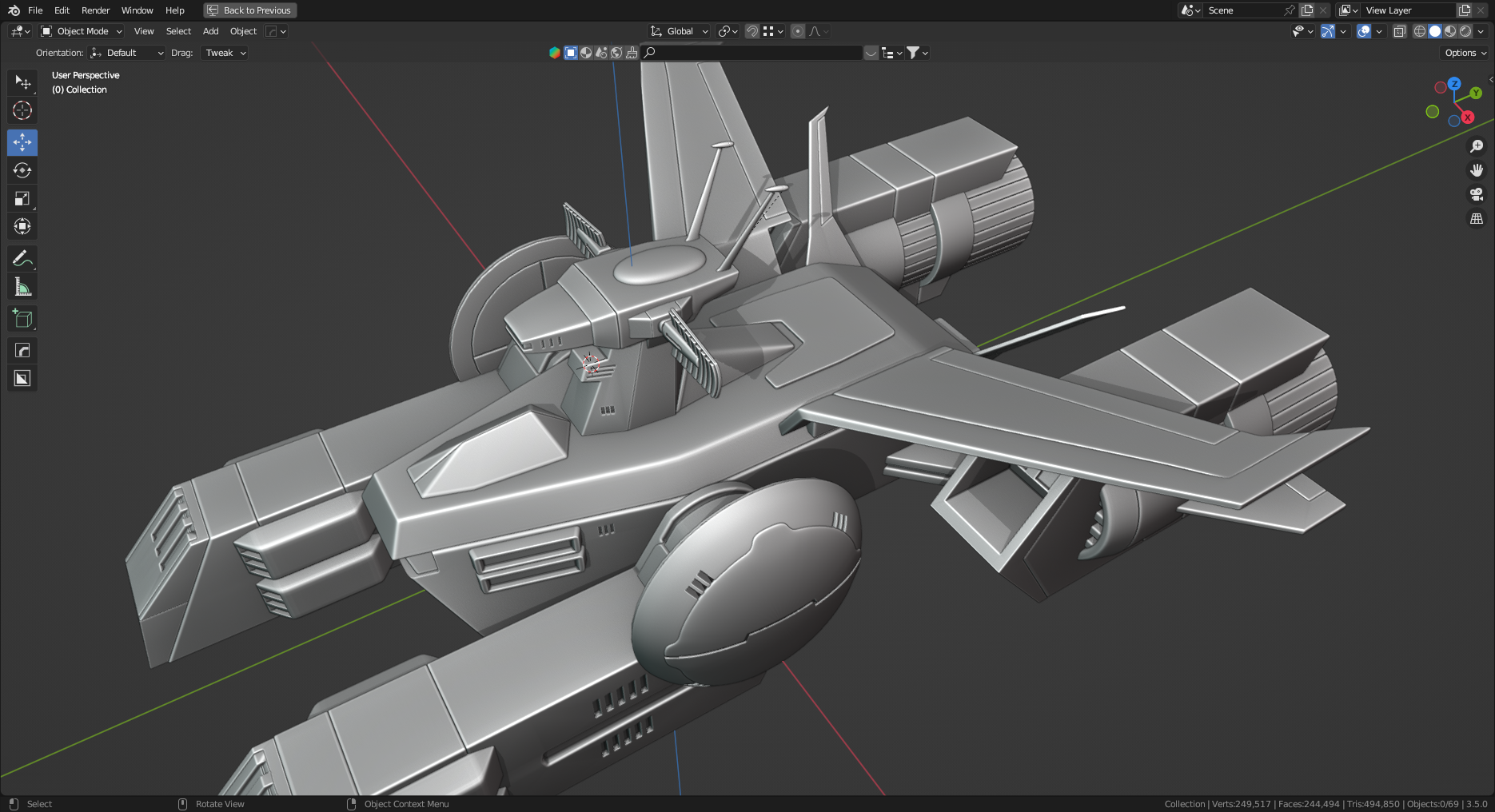Screen dimensions: 1495x812
Task: Open the Orientation Default dropdown
Action: coord(128,53)
